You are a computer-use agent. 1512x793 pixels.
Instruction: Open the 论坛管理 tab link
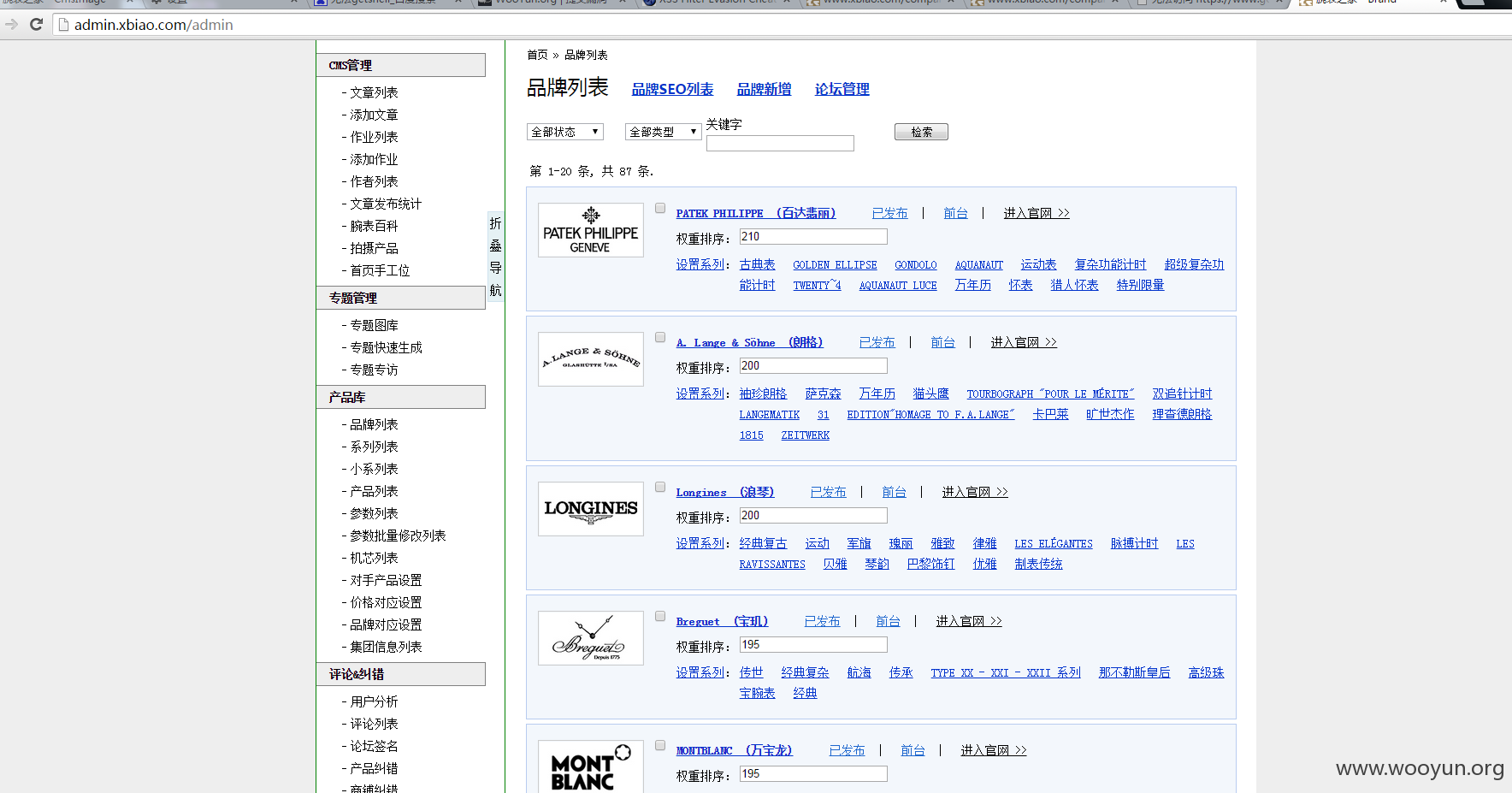[x=842, y=89]
